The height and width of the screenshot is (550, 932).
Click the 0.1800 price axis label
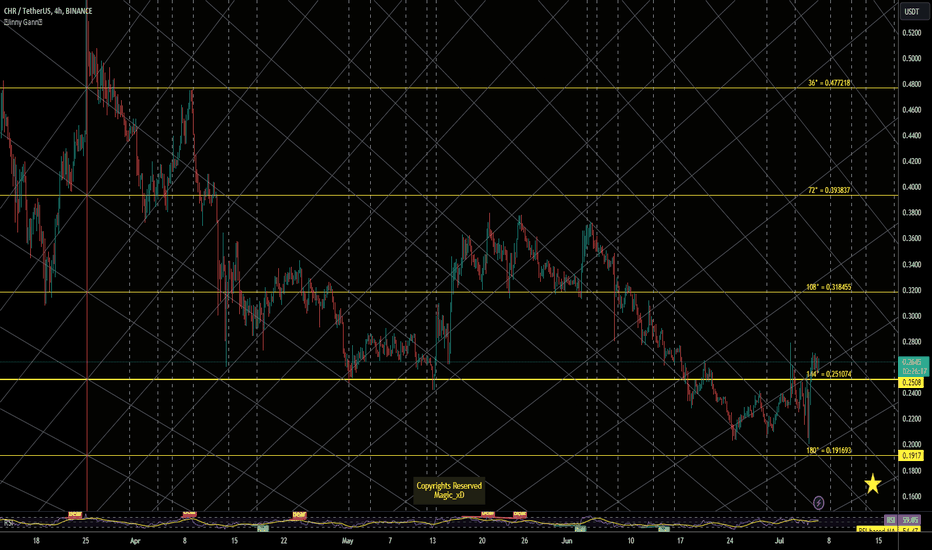click(x=911, y=471)
